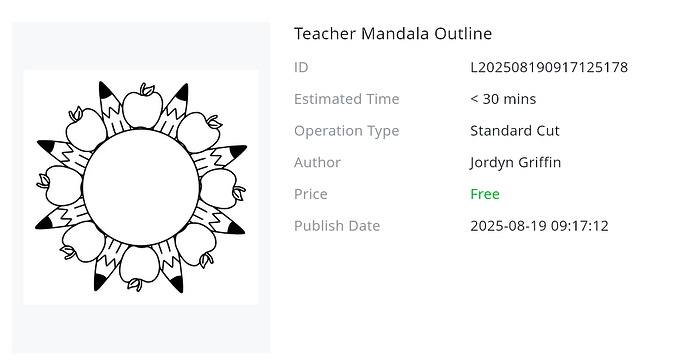The height and width of the screenshot is (361, 690).
Task: Click the ID field label
Action: click(x=301, y=67)
